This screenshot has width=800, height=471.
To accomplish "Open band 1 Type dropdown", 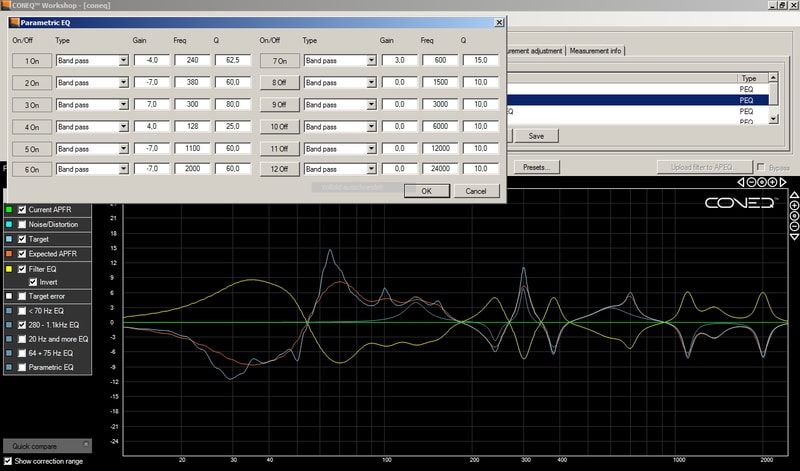I will [x=123, y=61].
